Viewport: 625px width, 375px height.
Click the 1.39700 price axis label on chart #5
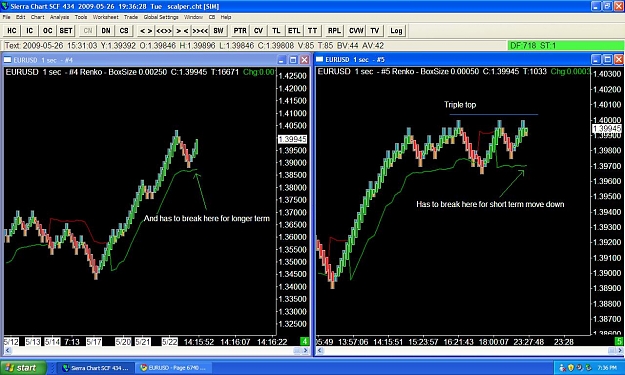click(607, 166)
